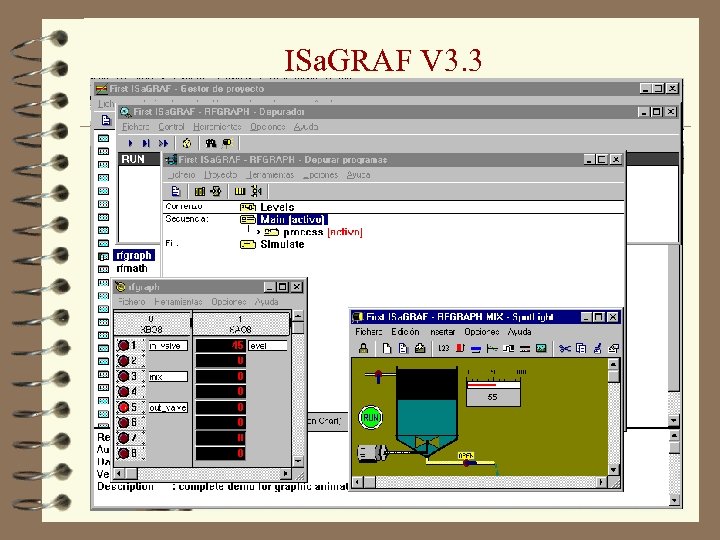720x540 pixels.
Task: Open Control menu in Depurador window
Action: (x=171, y=127)
